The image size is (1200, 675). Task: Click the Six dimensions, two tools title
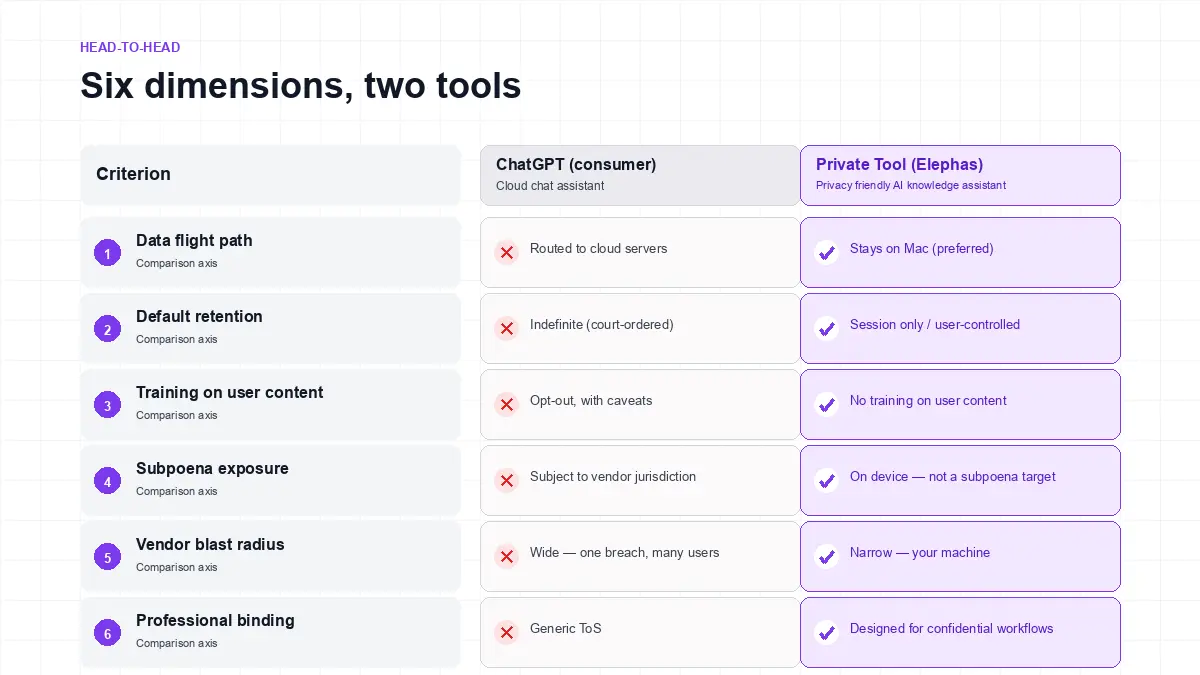click(300, 86)
